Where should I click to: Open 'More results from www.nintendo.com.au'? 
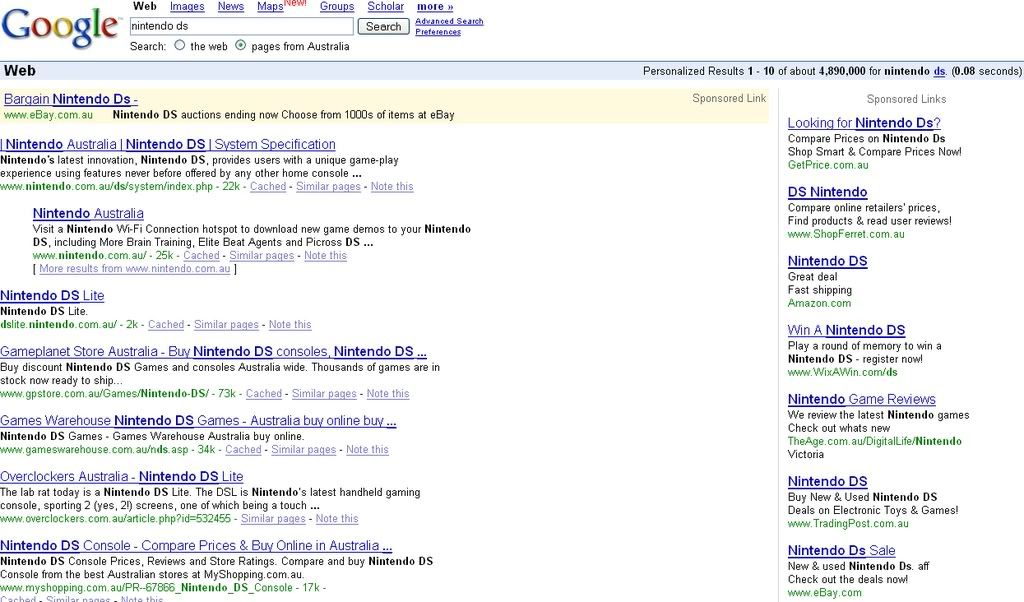coord(135,269)
